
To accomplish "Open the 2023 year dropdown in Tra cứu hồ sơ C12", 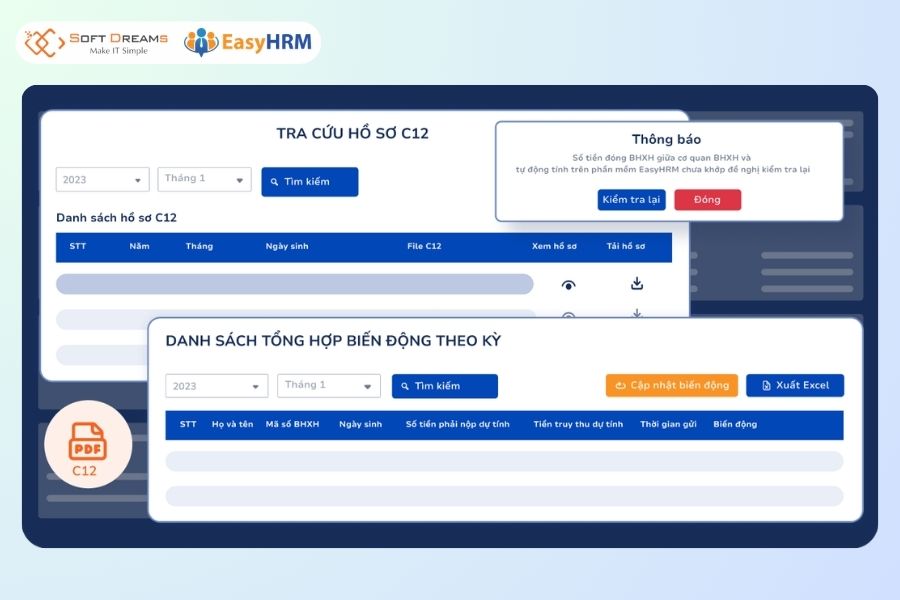I will click(103, 180).
